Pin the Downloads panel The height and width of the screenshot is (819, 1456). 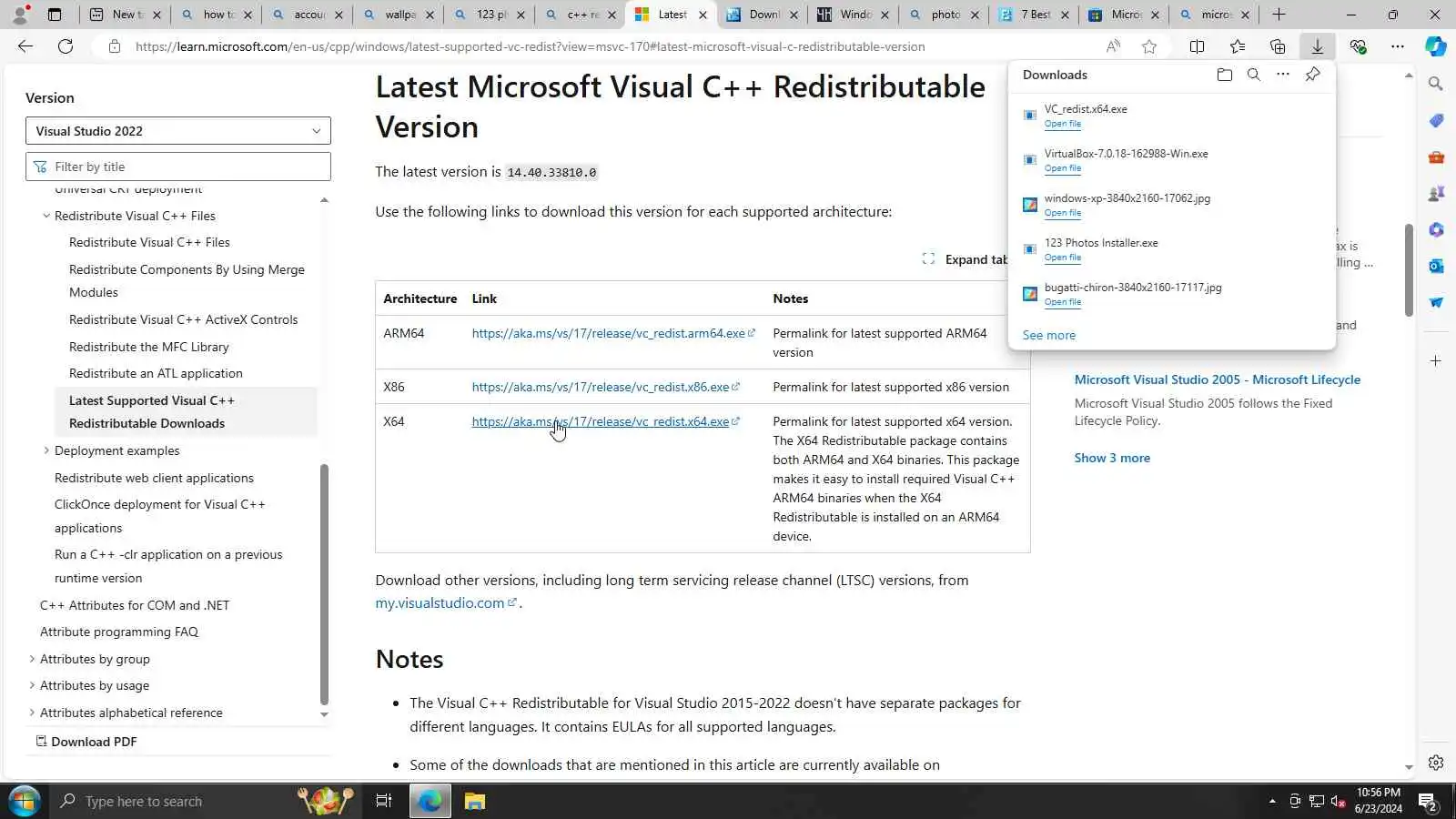tap(1312, 75)
